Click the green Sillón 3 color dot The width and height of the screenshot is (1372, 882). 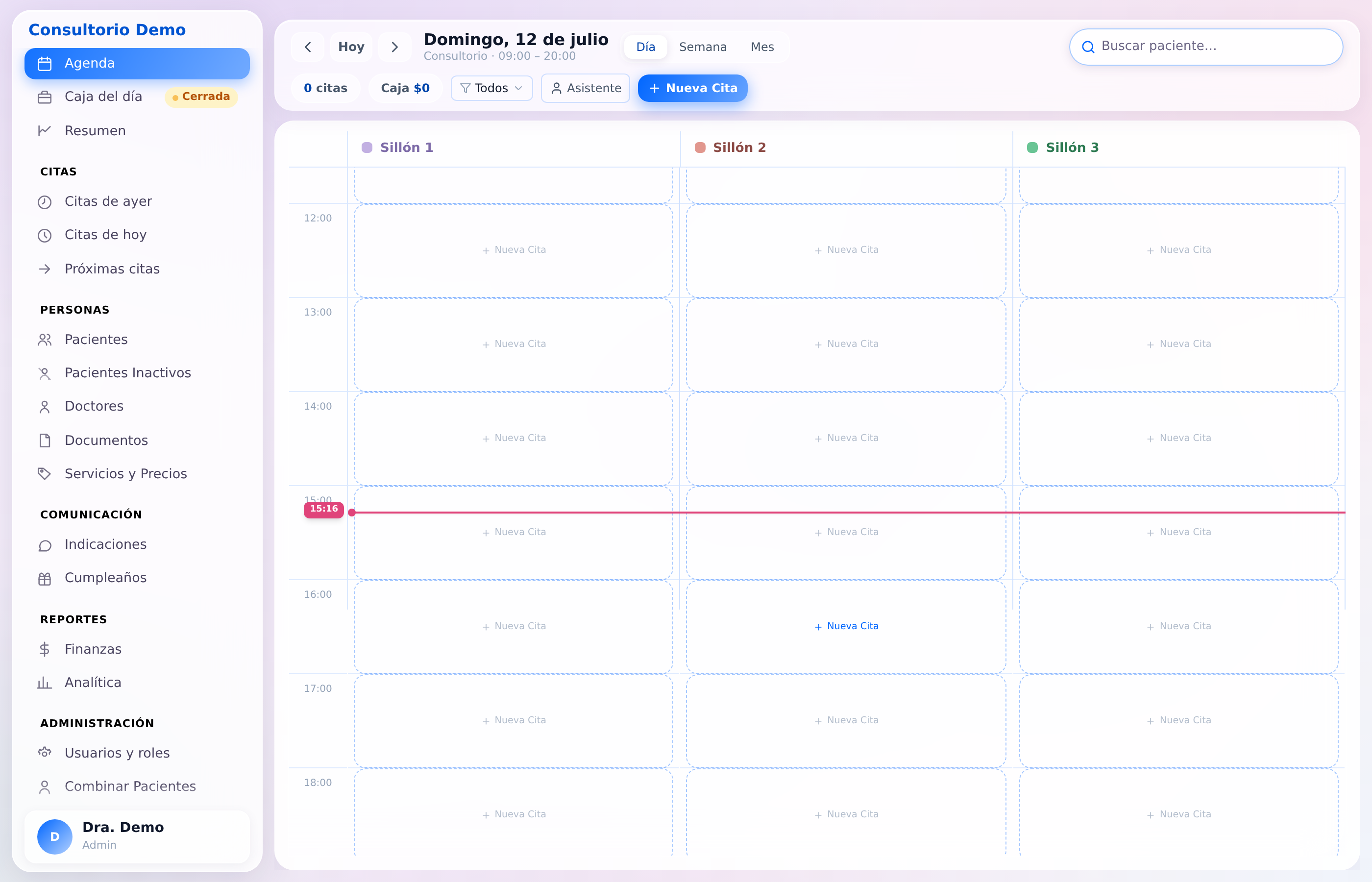point(1032,148)
